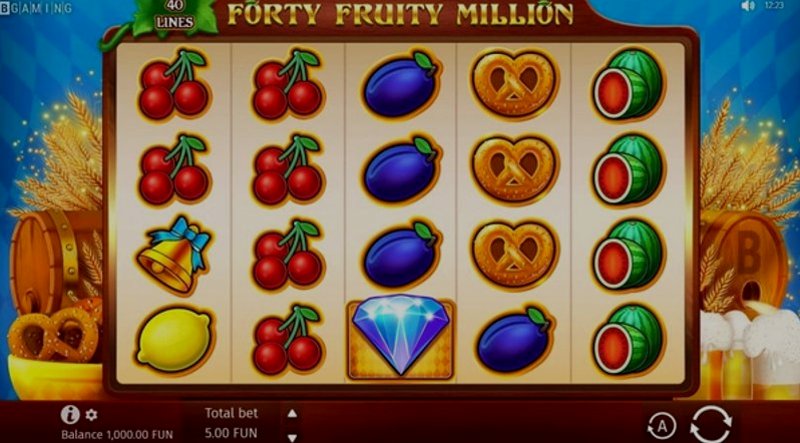Click the Balance 1,000.00 FUN text
Viewport: 800px width, 443px height.
click(x=117, y=435)
